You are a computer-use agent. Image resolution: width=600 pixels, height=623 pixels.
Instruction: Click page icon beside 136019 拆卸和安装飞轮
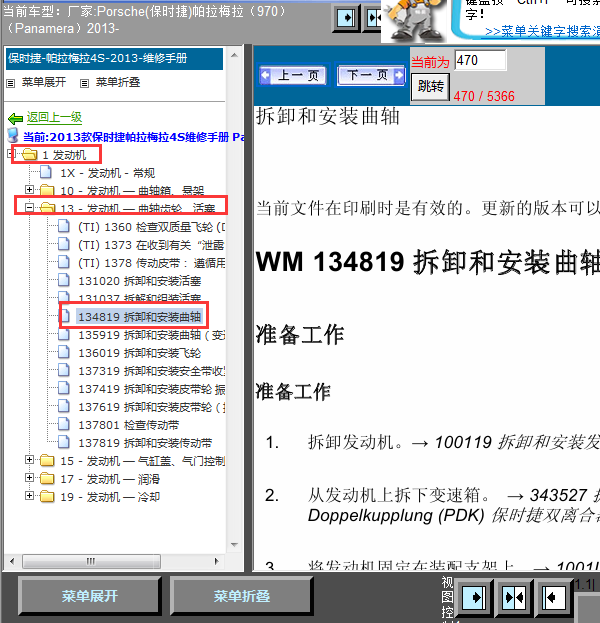point(64,352)
